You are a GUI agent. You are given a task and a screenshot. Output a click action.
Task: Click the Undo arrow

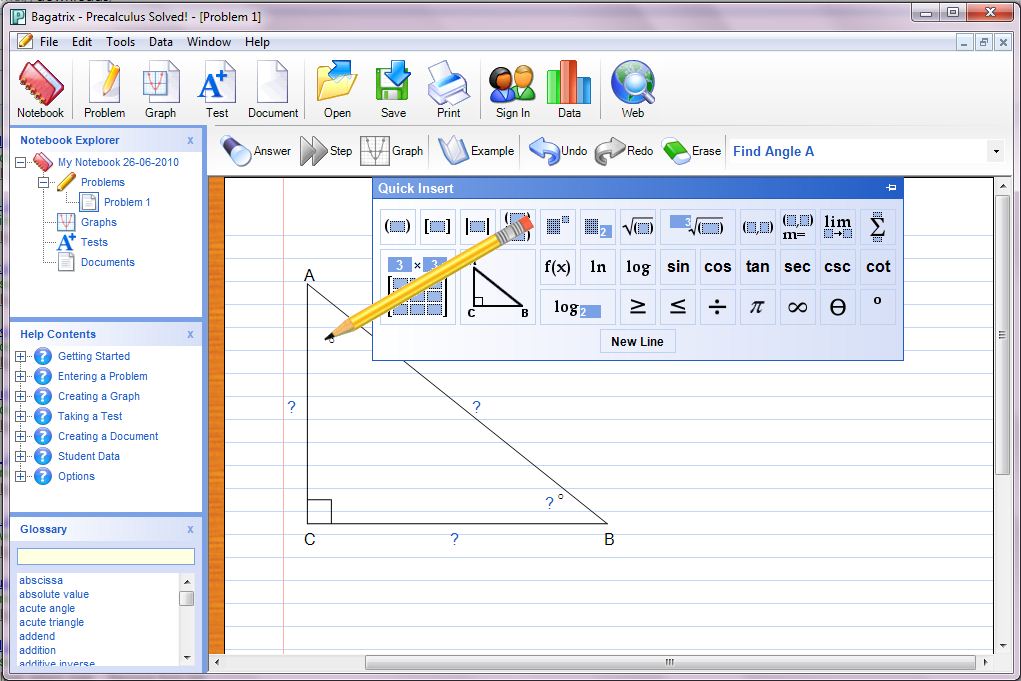tap(558, 151)
